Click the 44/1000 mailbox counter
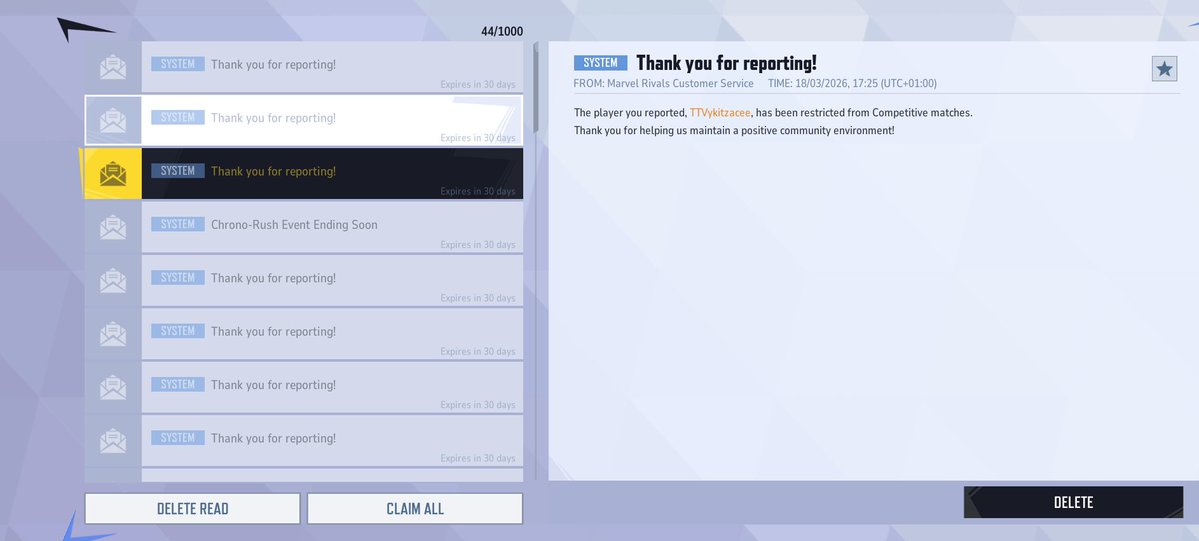Screen dimensions: 1199x541 pyautogui.click(x=502, y=31)
